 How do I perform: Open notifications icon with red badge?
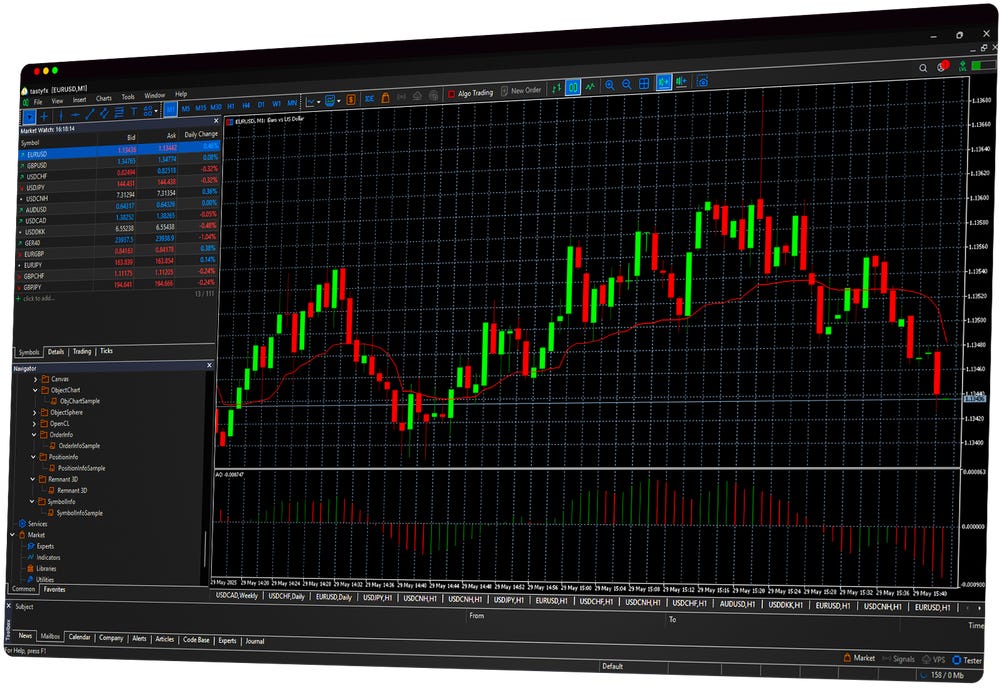coord(943,66)
